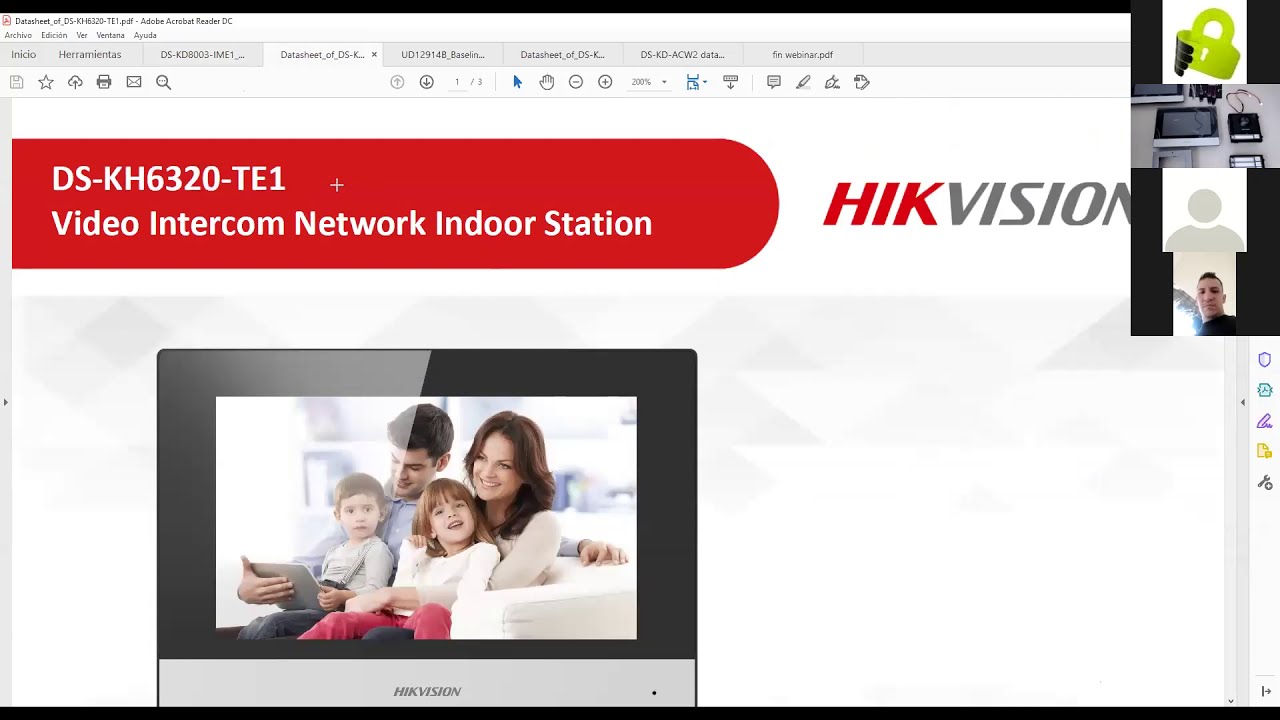The height and width of the screenshot is (720, 1280).
Task: Click the intercom device product image
Action: (x=427, y=528)
